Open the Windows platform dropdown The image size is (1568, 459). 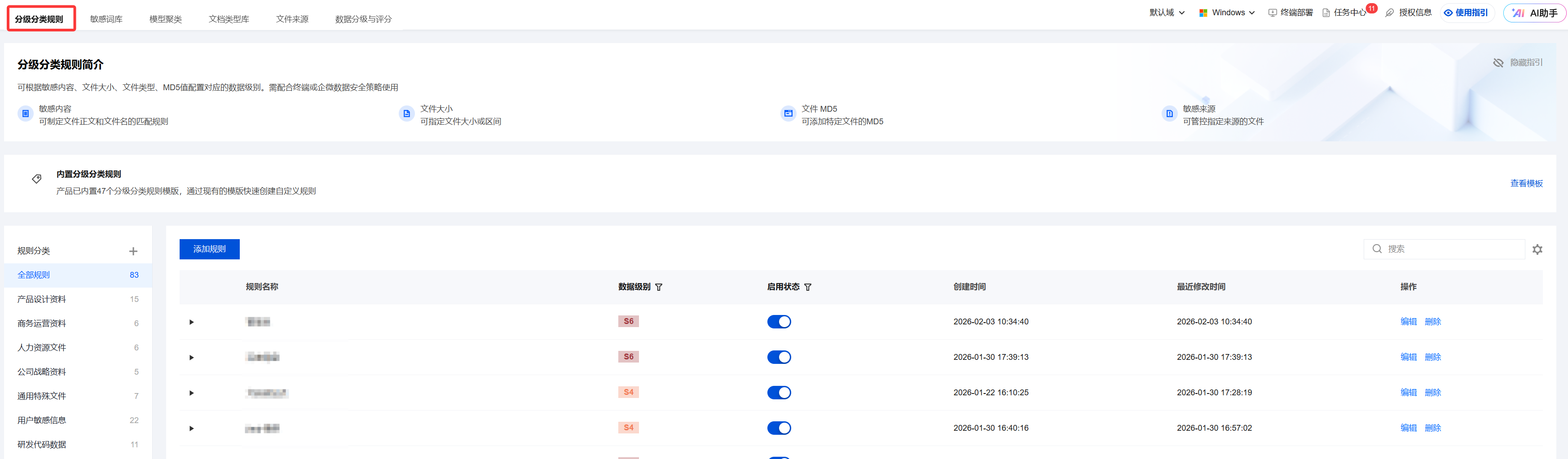pyautogui.click(x=1227, y=13)
